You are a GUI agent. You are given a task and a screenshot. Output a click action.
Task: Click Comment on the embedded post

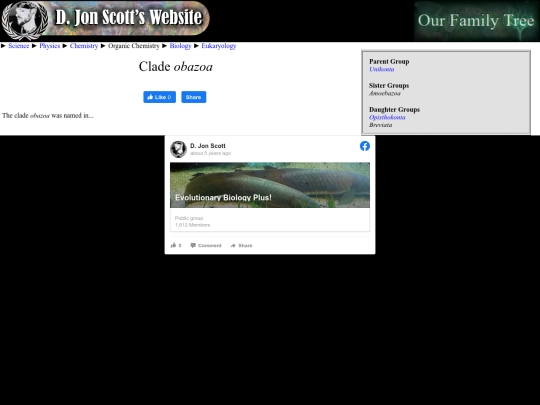click(x=206, y=245)
